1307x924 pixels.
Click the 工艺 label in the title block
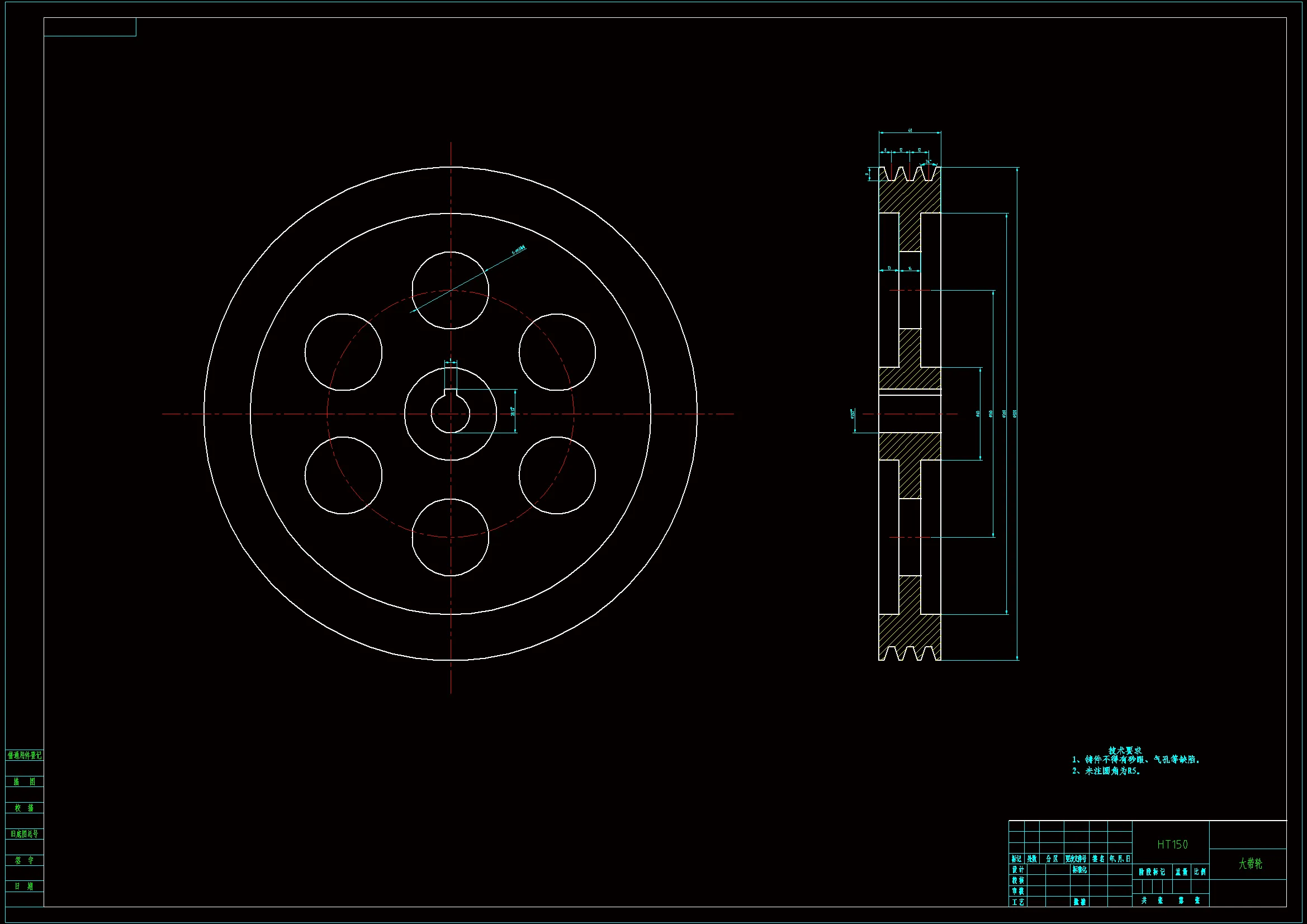1018,902
